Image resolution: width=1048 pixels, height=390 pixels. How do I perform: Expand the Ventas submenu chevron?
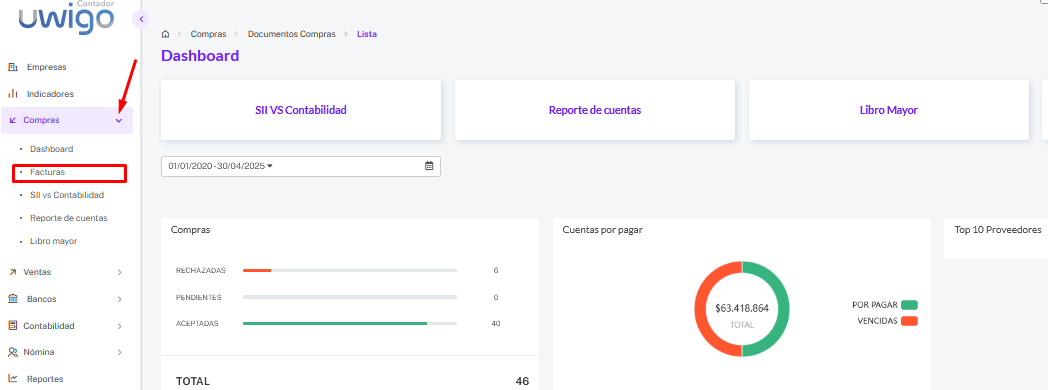[x=120, y=272]
